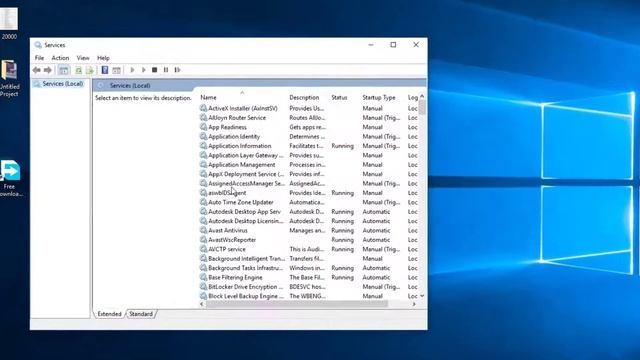Click the Services (Local) header icon
The height and width of the screenshot is (360, 640).
pyautogui.click(x=101, y=85)
